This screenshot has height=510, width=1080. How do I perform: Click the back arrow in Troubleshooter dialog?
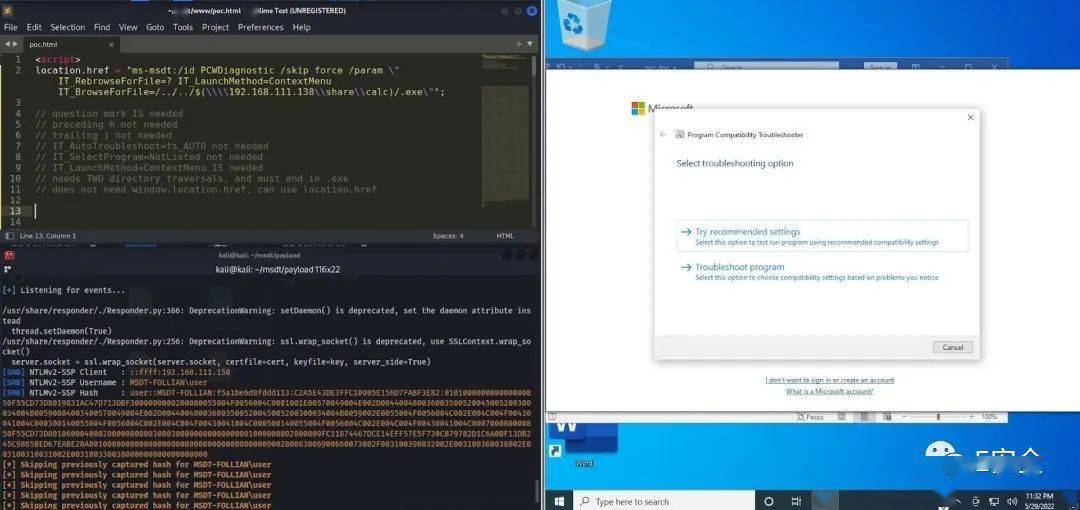tap(663, 134)
